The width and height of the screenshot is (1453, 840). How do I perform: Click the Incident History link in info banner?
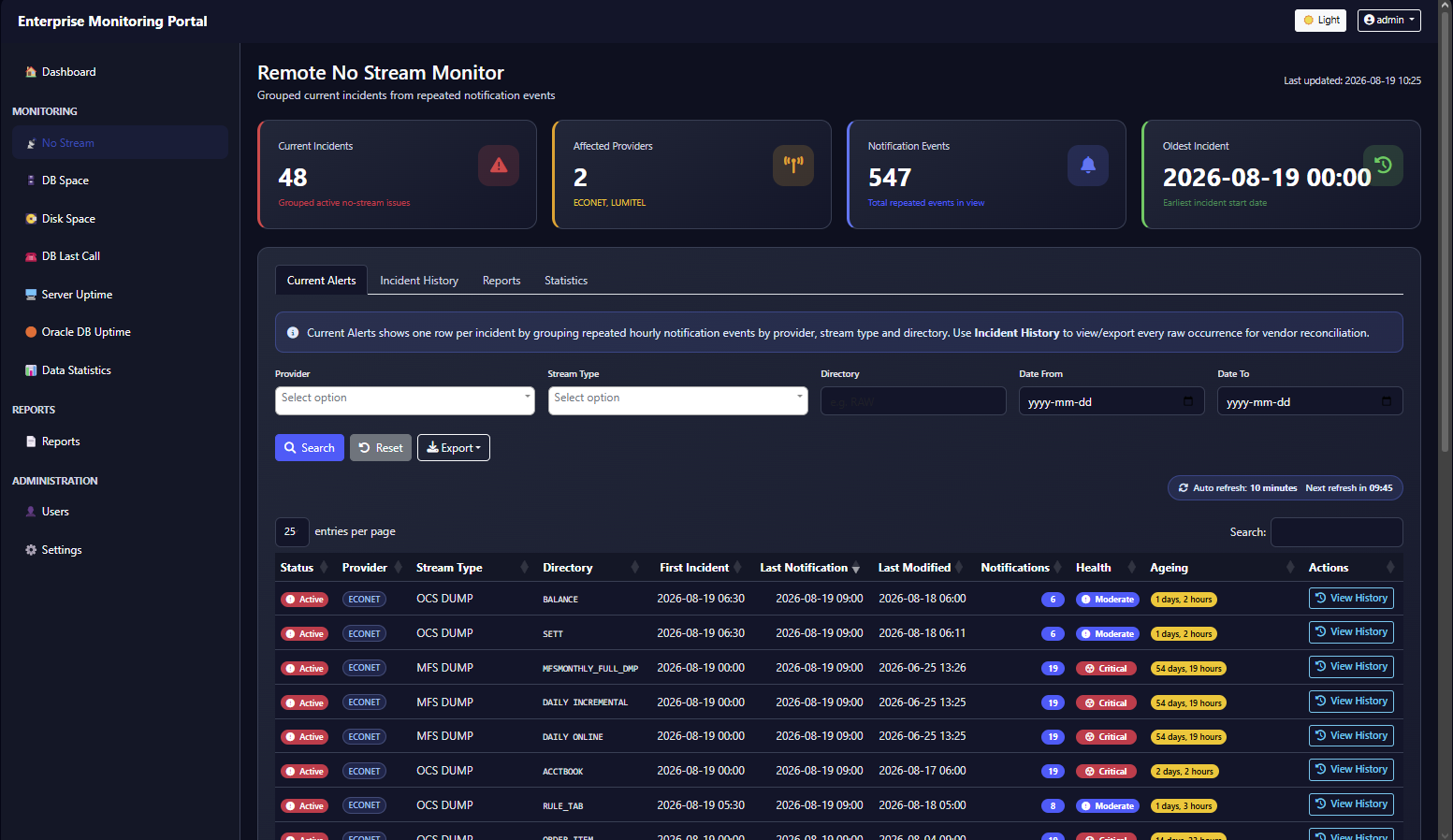coord(1017,333)
